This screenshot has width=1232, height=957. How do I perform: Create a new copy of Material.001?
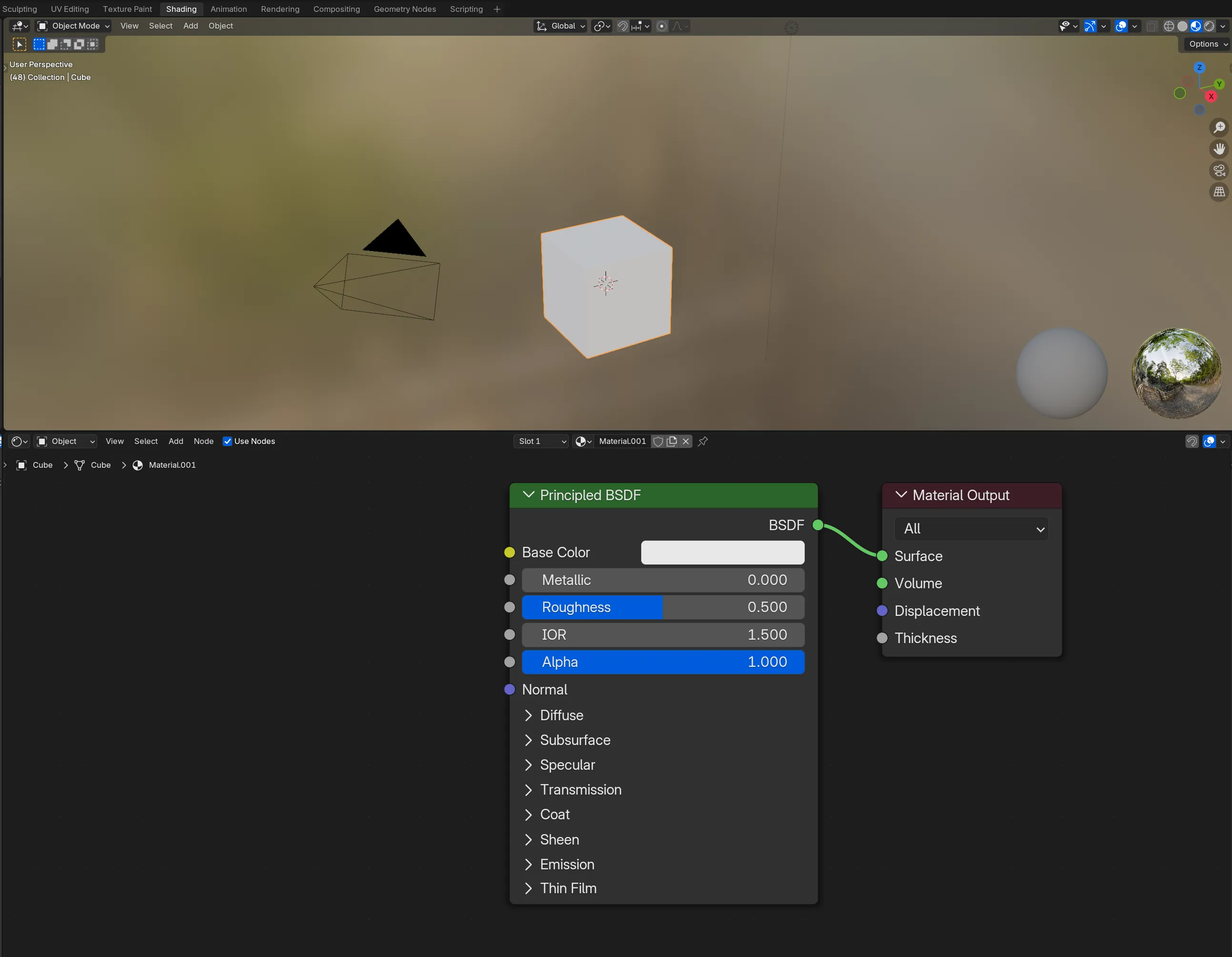point(672,442)
